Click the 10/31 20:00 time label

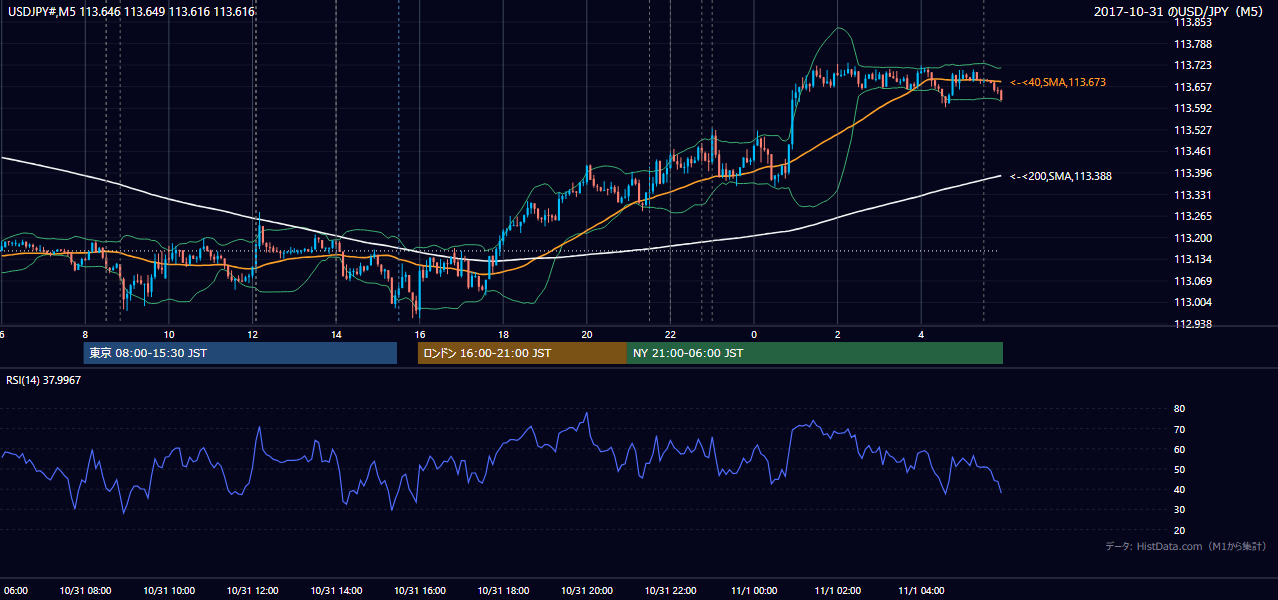(587, 591)
